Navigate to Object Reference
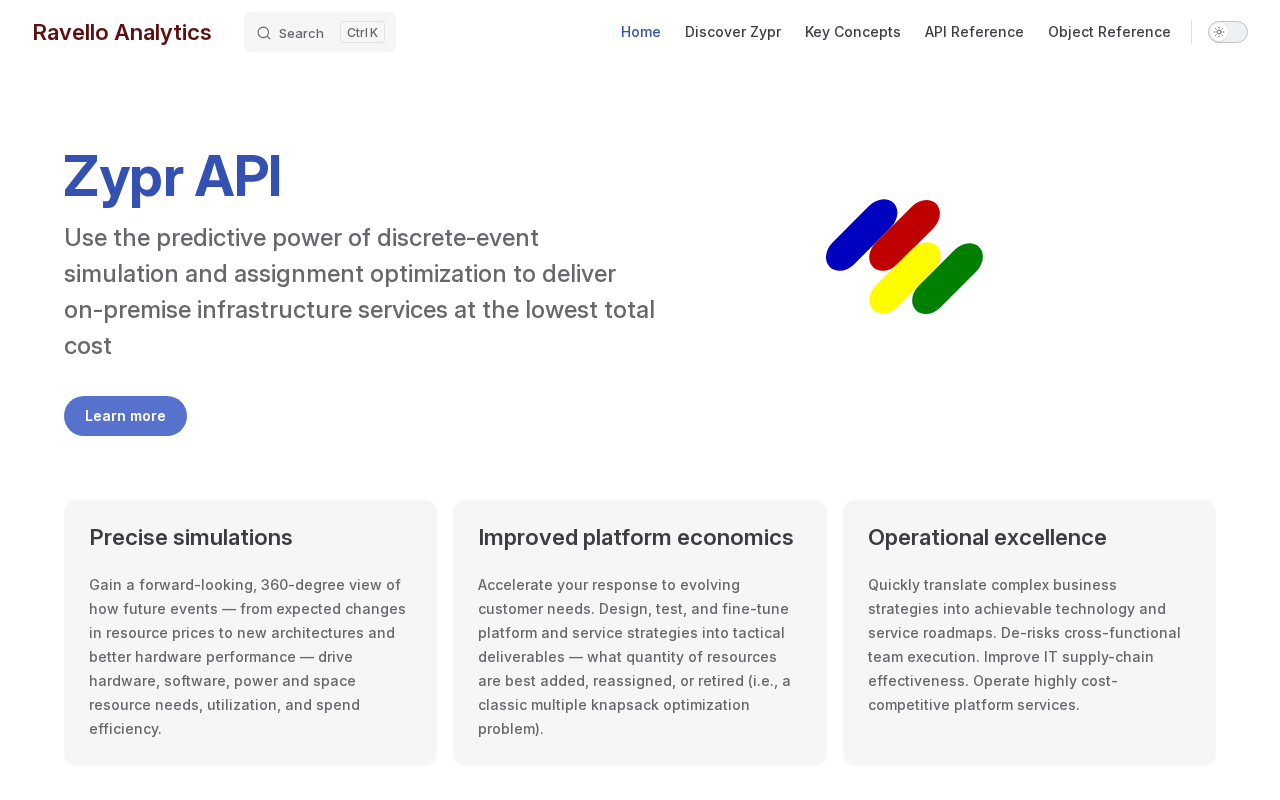The image size is (1280, 800). (1109, 32)
